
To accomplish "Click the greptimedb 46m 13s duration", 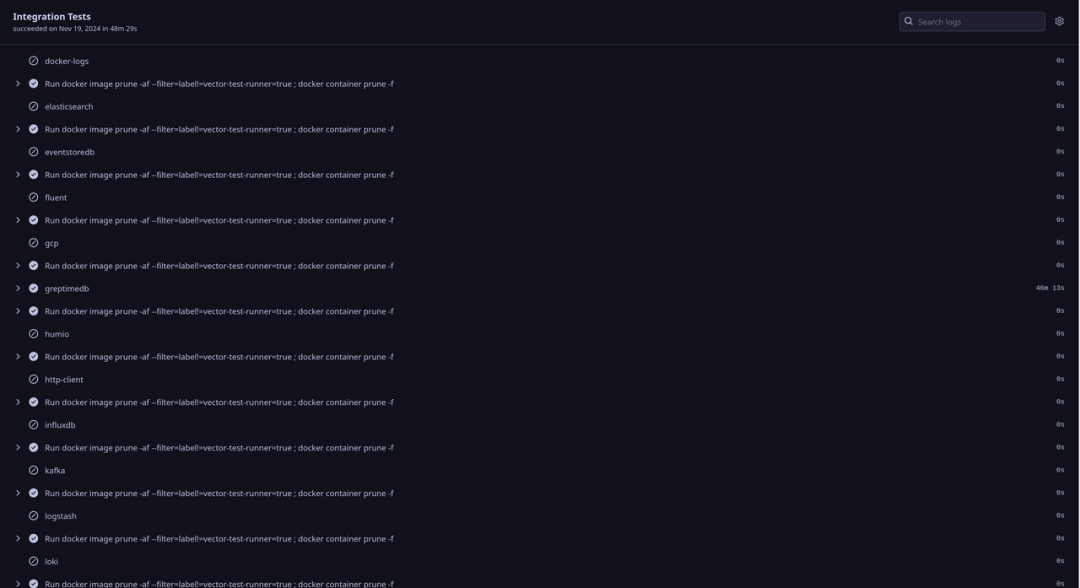I will (1049, 288).
